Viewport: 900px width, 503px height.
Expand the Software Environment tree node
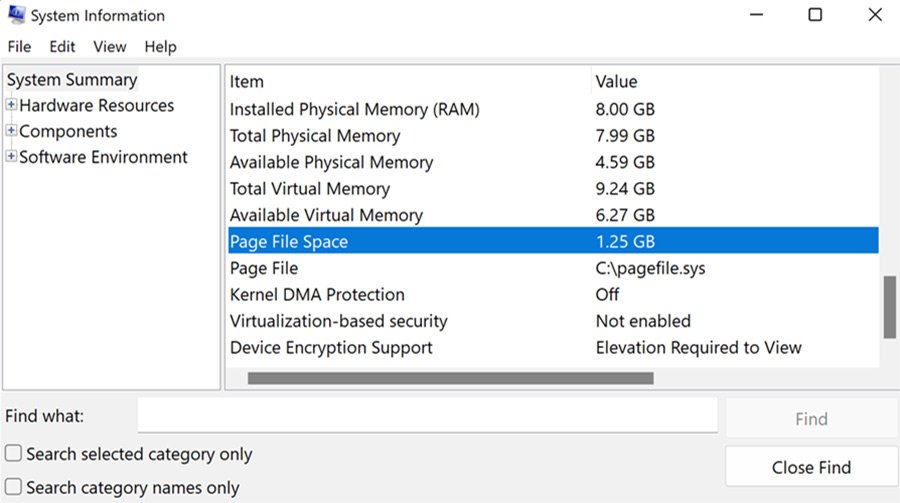click(x=12, y=157)
